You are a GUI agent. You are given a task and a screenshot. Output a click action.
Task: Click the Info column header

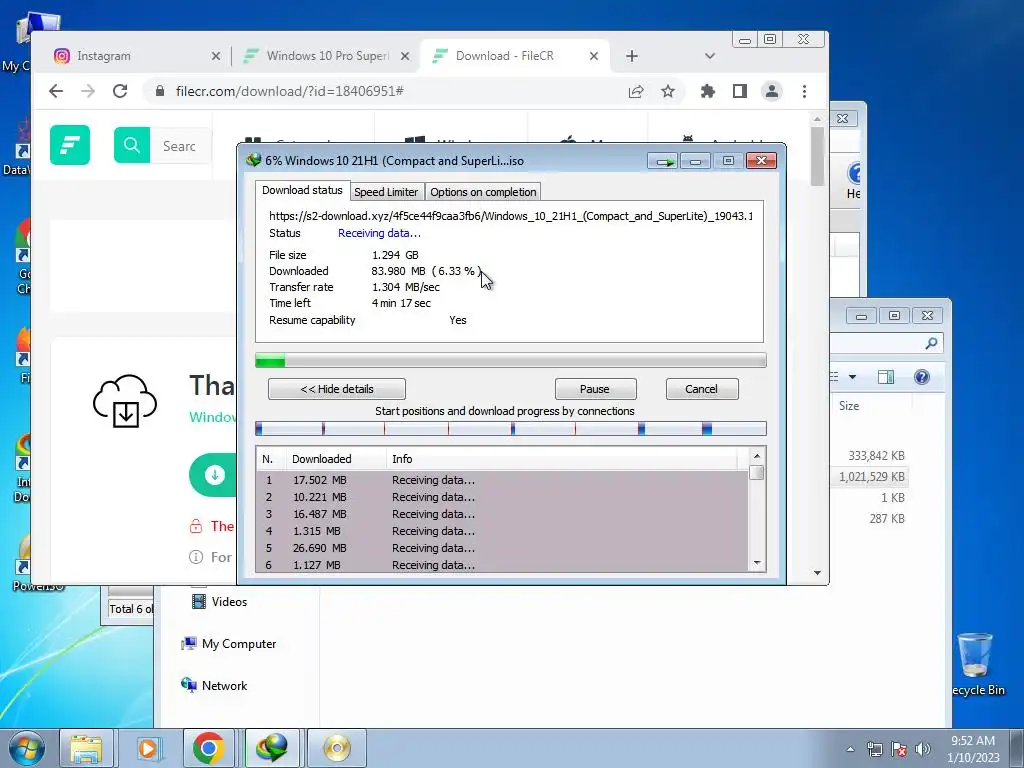(562, 459)
